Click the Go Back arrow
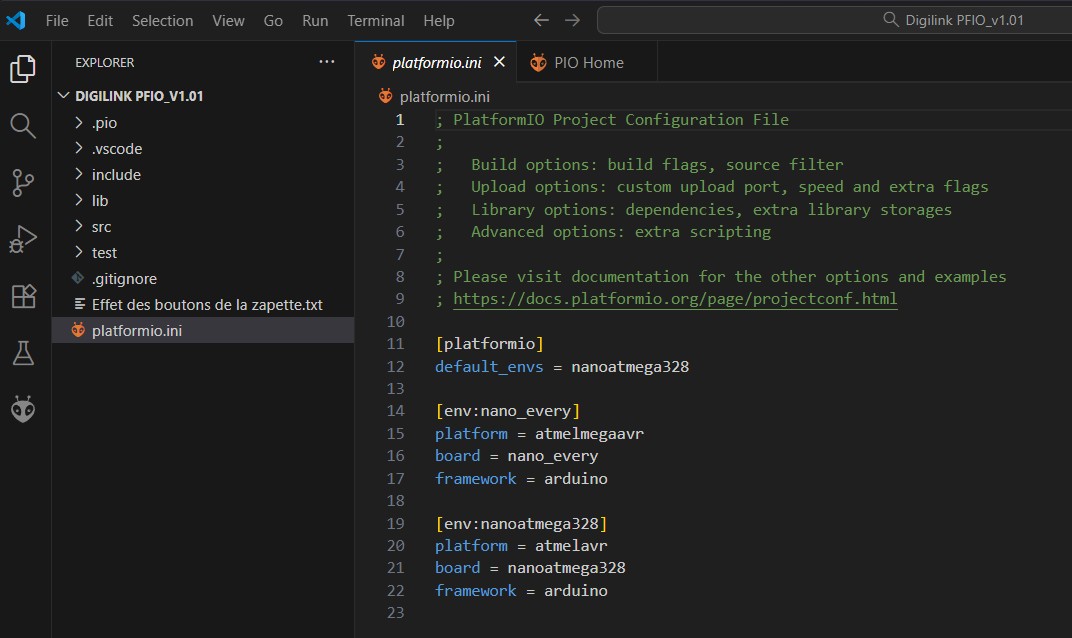Image resolution: width=1072 pixels, height=638 pixels. click(x=541, y=20)
